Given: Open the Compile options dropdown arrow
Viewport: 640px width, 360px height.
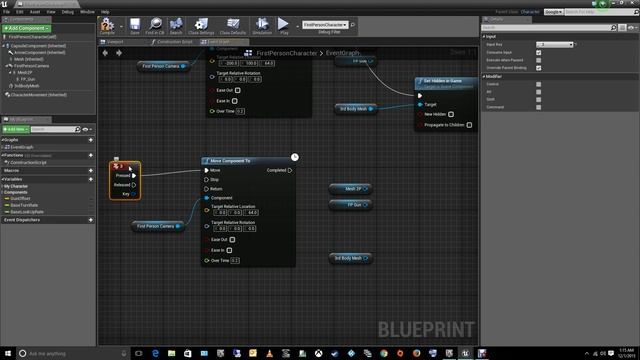Looking at the screenshot, I should (121, 26).
